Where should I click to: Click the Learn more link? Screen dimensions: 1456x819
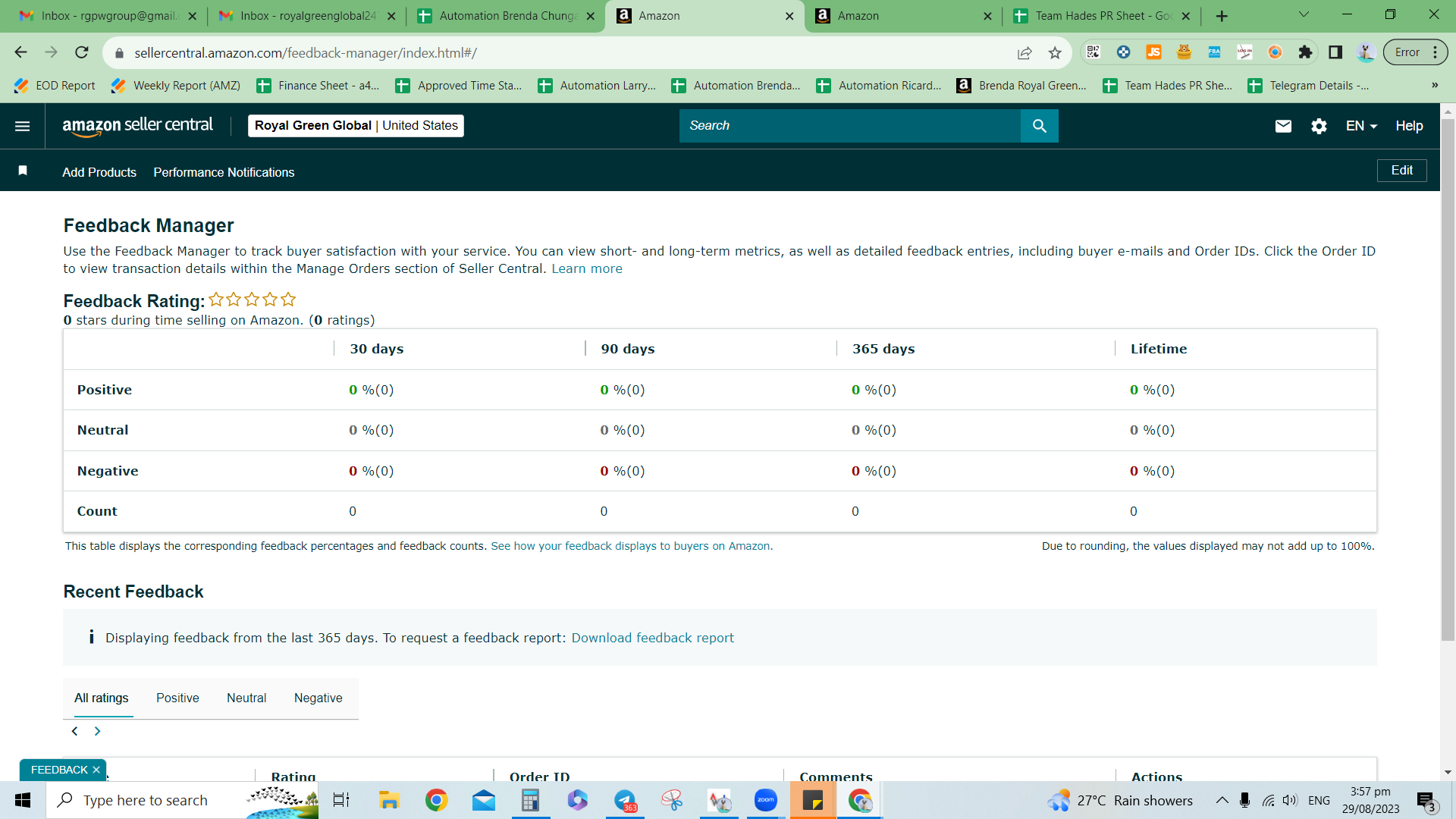click(587, 268)
